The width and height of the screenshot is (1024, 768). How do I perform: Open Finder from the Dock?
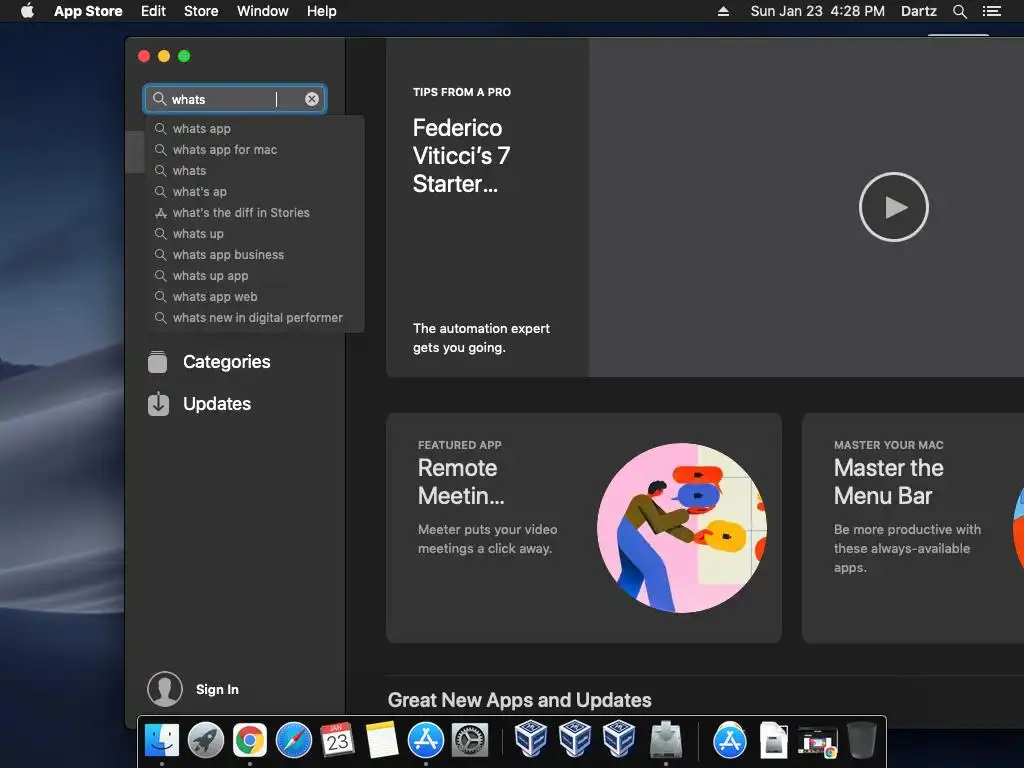[x=161, y=741]
